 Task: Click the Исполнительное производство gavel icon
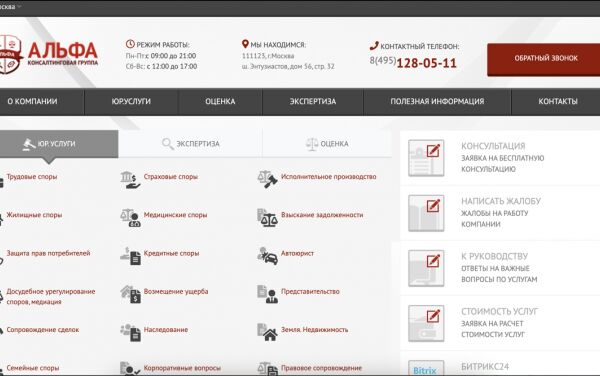coord(267,179)
